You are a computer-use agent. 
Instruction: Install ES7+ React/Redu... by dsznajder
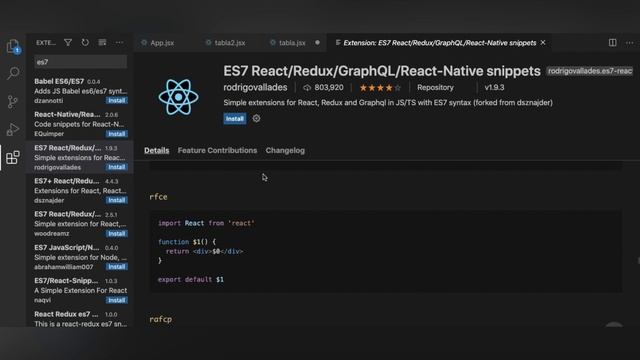tap(116, 200)
